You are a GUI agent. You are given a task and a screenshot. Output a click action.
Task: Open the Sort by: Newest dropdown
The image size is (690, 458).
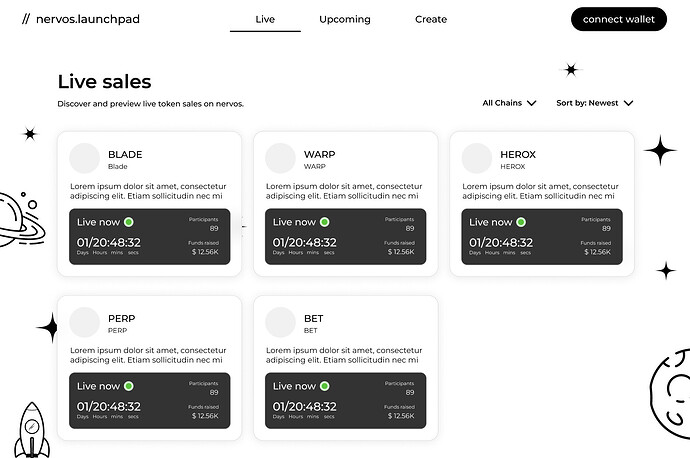tap(595, 103)
